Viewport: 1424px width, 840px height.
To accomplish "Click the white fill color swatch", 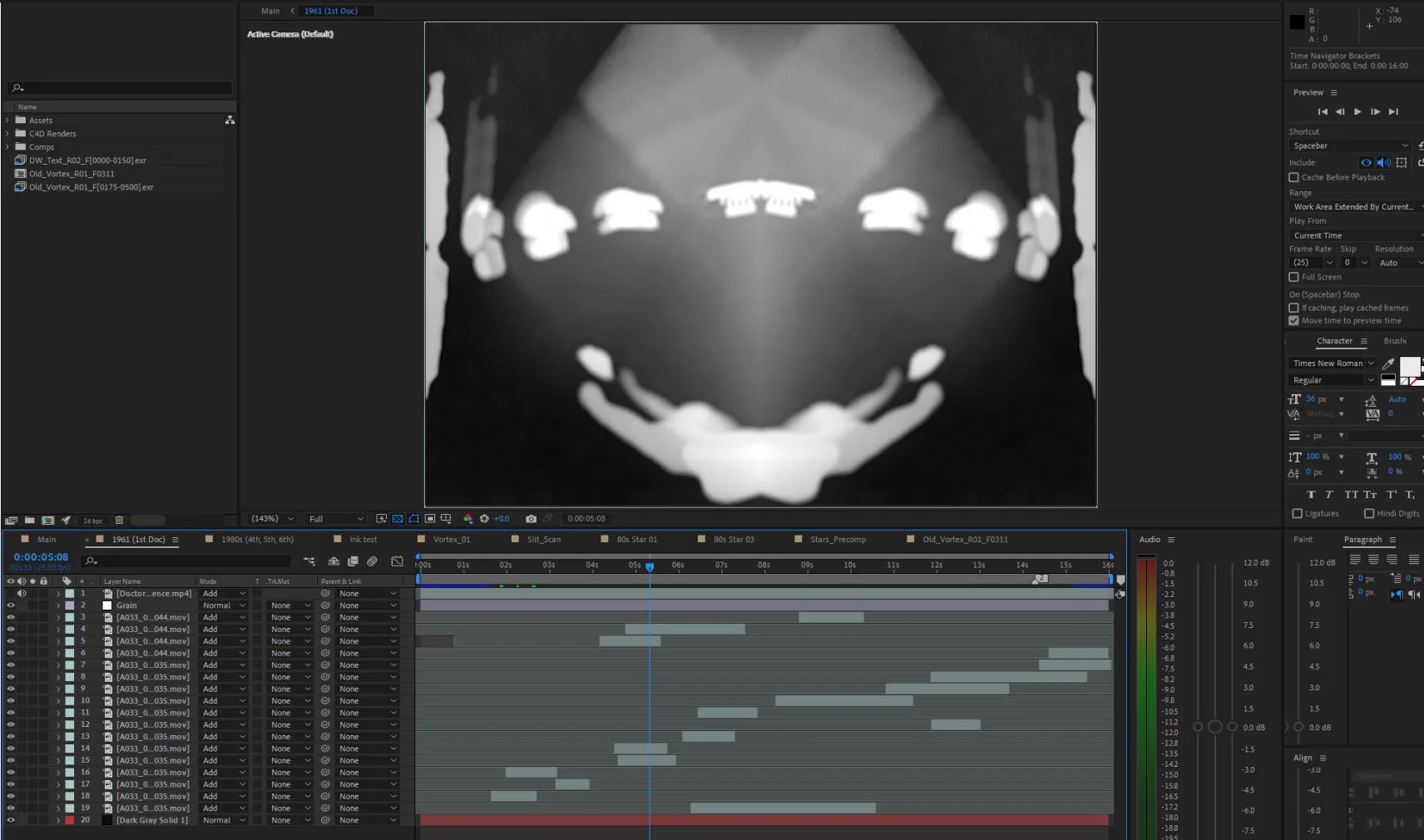I will (1410, 367).
